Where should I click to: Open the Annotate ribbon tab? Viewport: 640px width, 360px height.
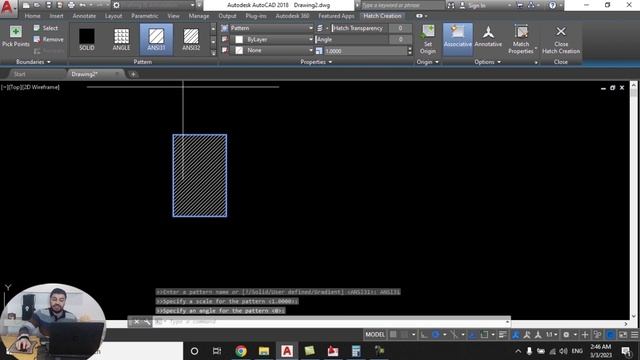[x=84, y=16]
